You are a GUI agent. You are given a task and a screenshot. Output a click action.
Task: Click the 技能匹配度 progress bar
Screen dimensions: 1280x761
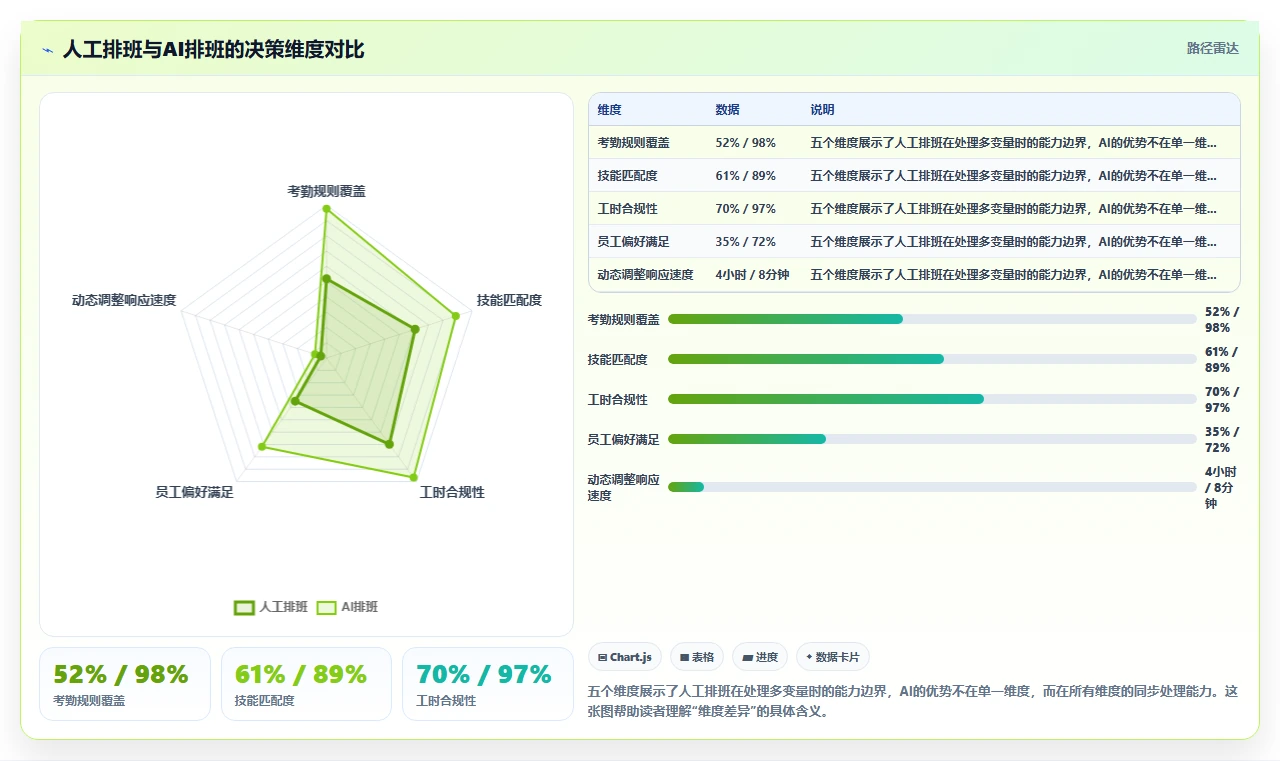point(932,359)
